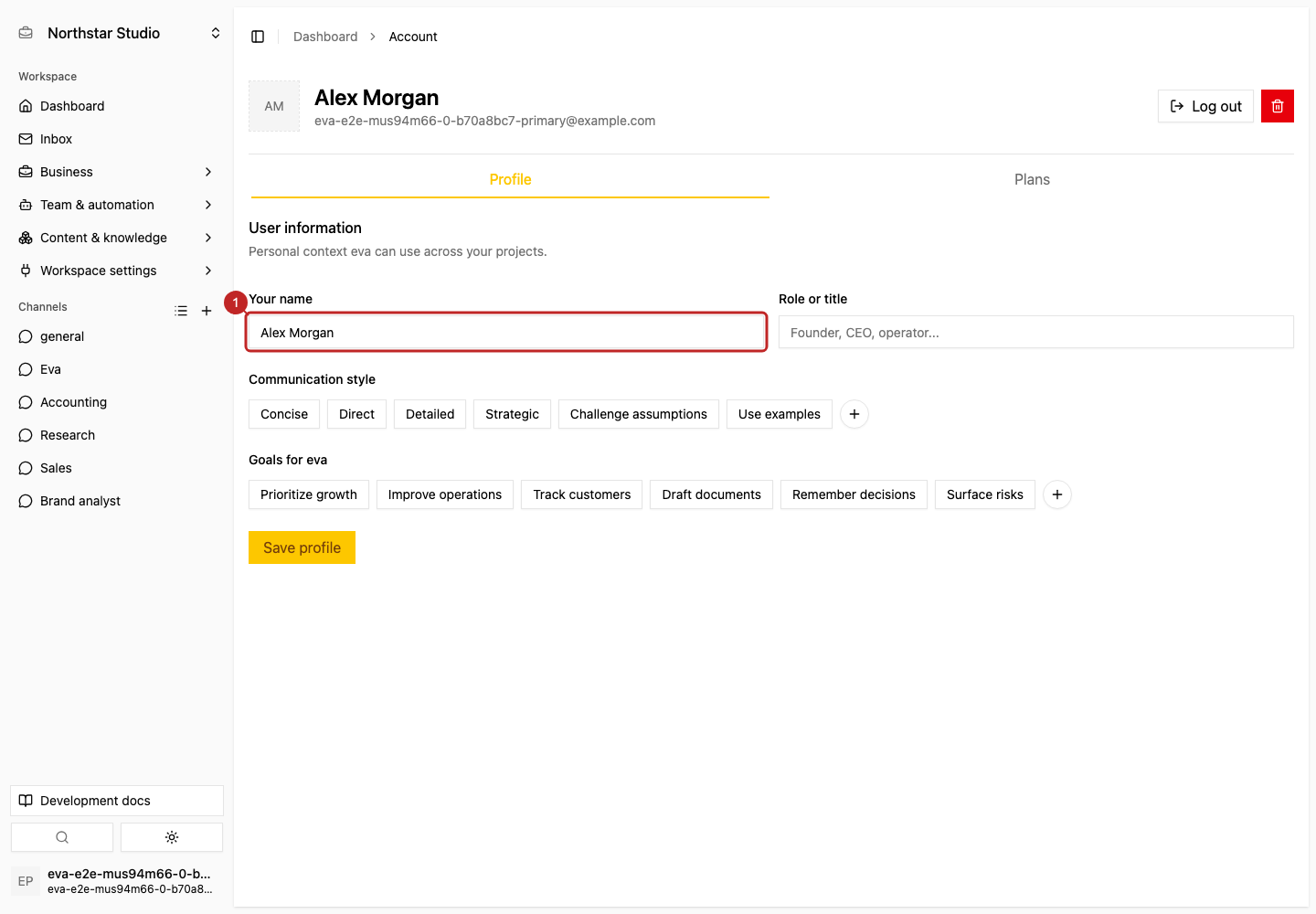Go to Dashboard breadcrumb link
1316x914 pixels.
325,37
